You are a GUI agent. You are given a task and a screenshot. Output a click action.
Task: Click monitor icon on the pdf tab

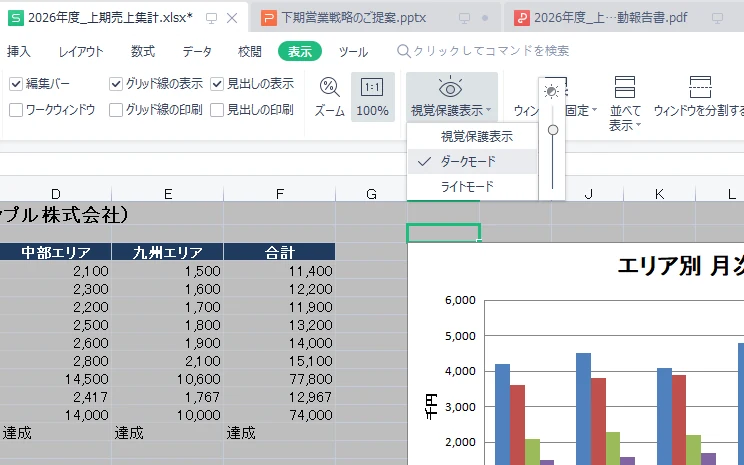point(717,19)
